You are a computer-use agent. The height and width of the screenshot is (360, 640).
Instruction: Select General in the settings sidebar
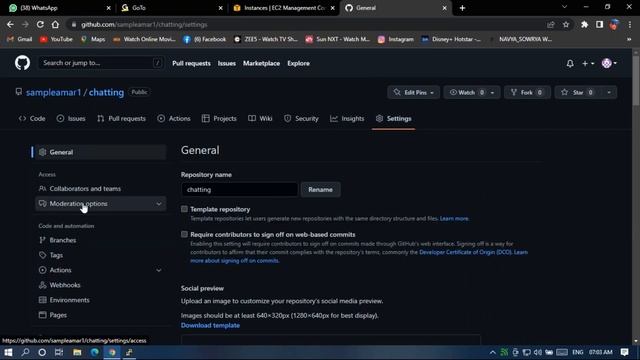pyautogui.click(x=99, y=152)
